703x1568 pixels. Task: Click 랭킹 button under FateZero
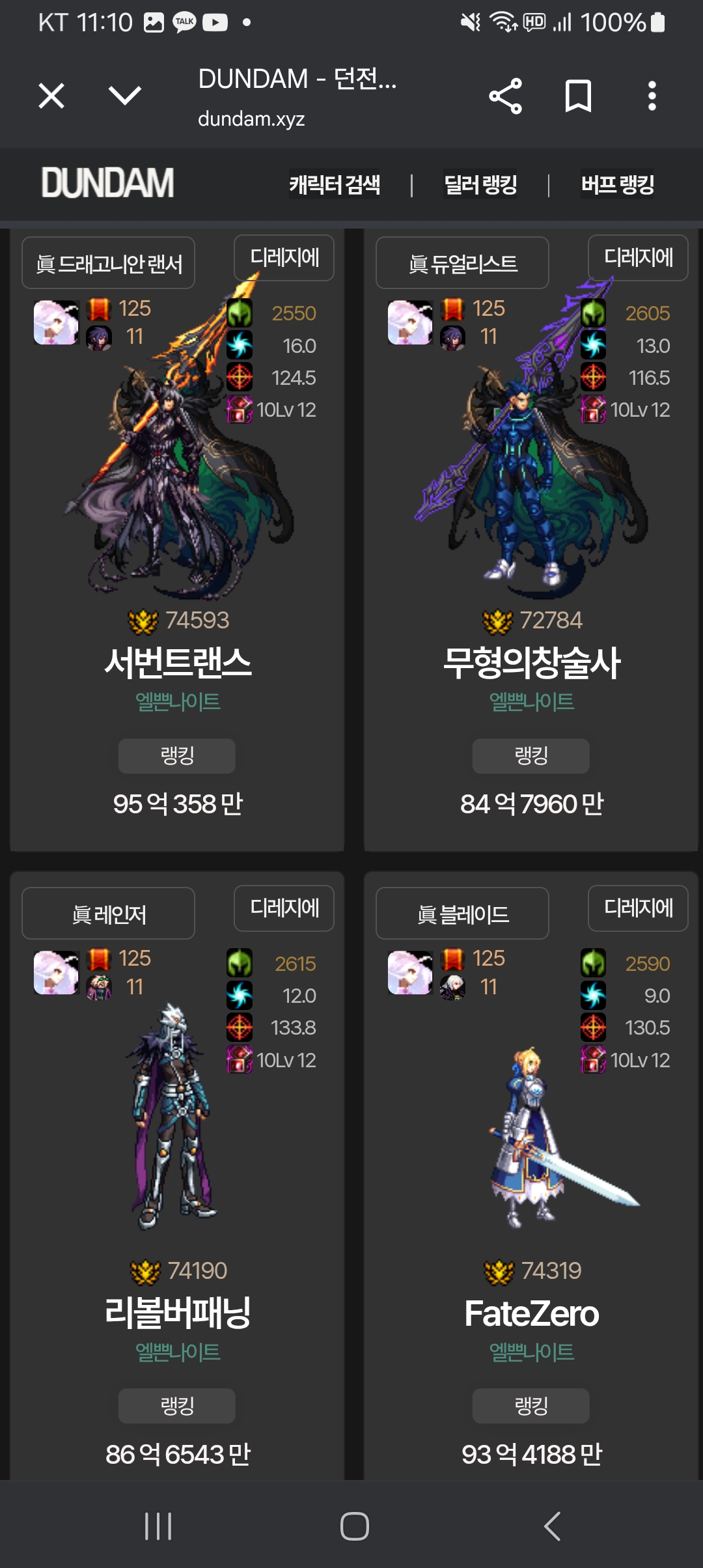click(x=531, y=1406)
